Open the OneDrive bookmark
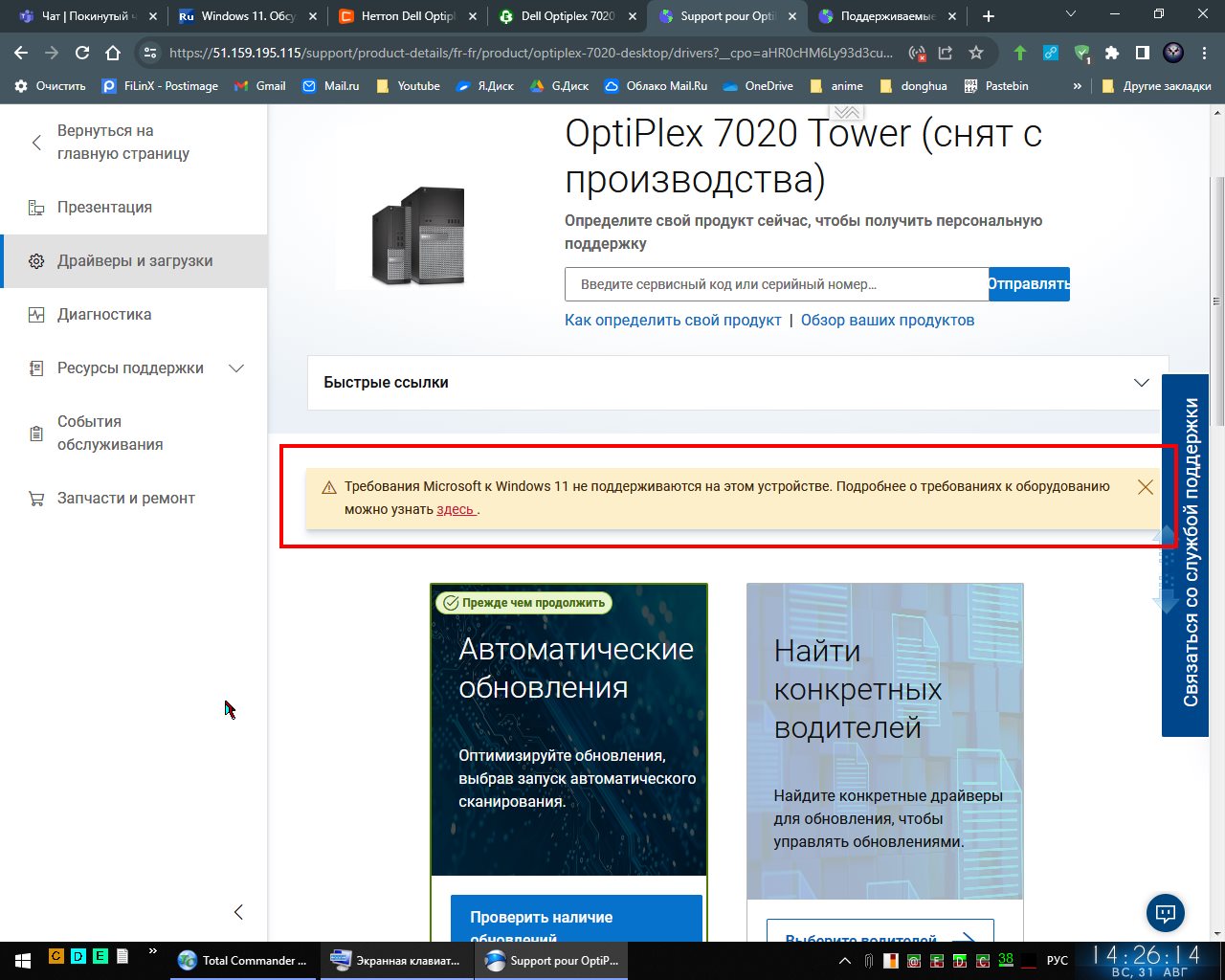Image resolution: width=1225 pixels, height=980 pixels. (x=757, y=86)
